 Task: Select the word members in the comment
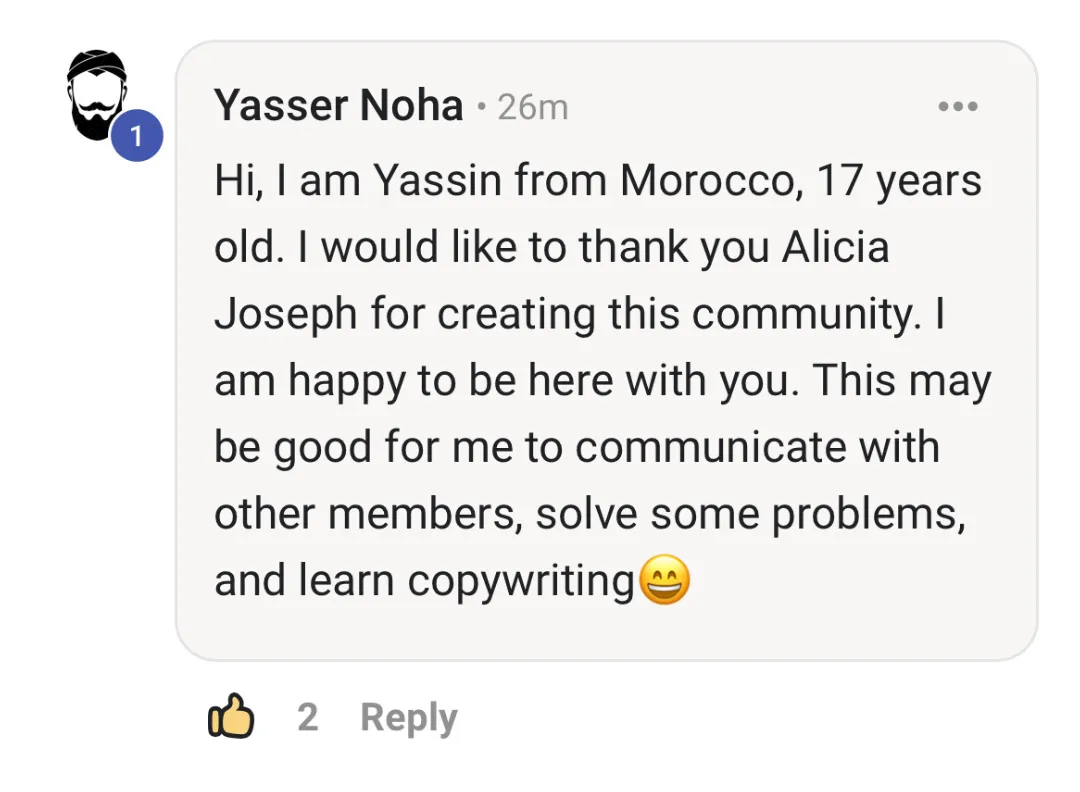click(x=426, y=515)
